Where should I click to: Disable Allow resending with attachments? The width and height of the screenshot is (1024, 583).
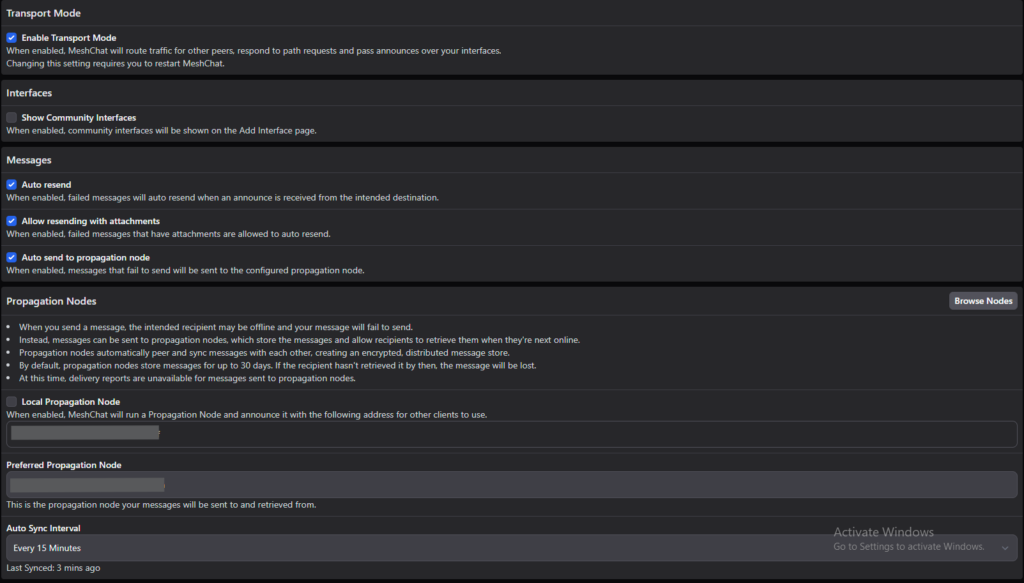(x=12, y=221)
